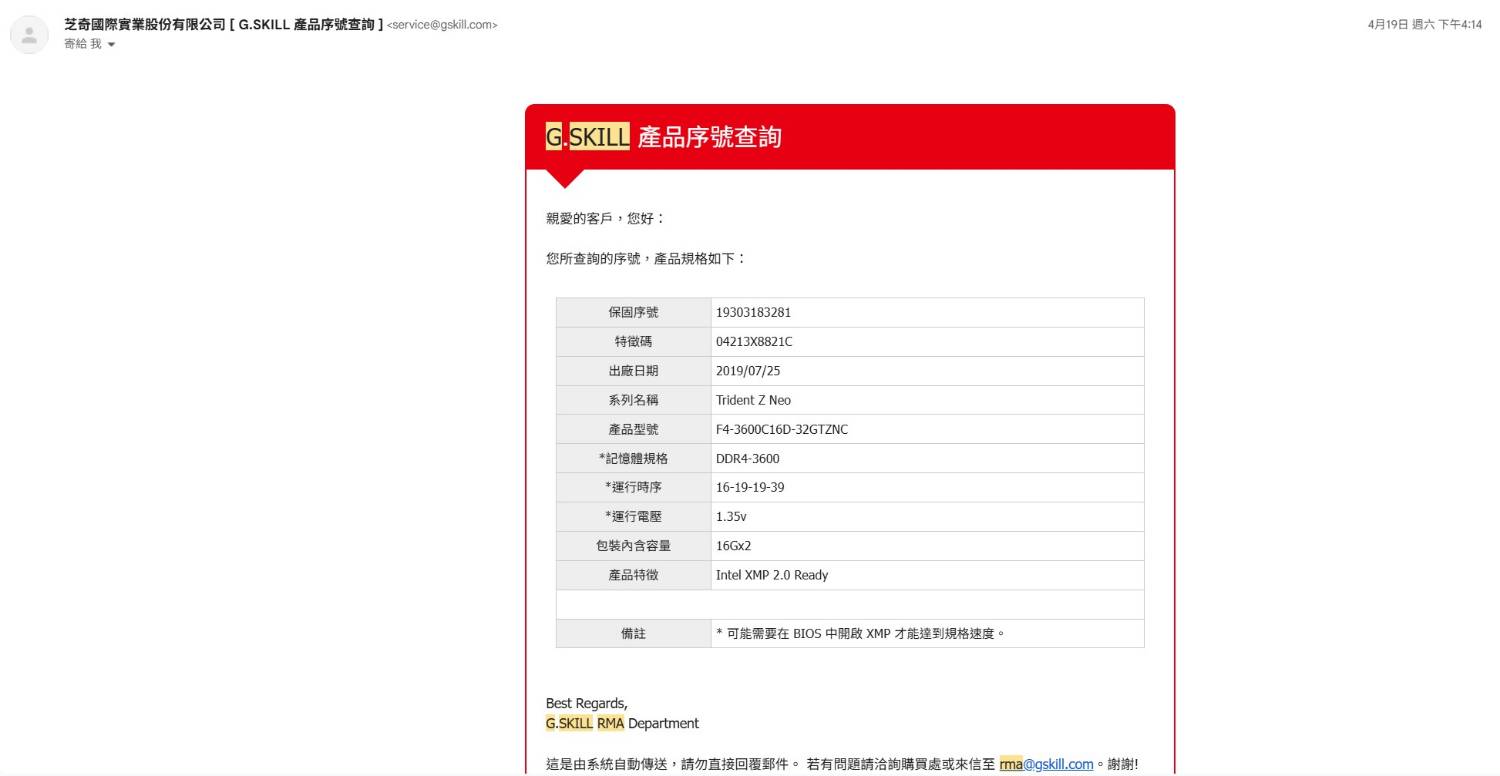Click the 保固序號 label cell
The height and width of the screenshot is (776, 1500).
(634, 312)
